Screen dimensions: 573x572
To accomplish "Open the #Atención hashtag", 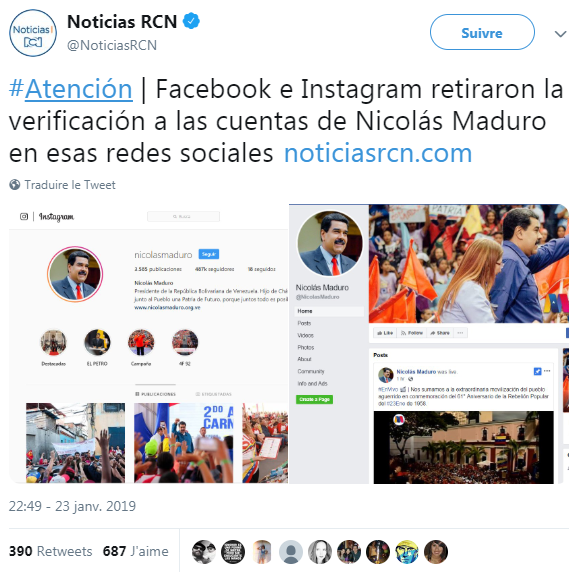I will [71, 89].
